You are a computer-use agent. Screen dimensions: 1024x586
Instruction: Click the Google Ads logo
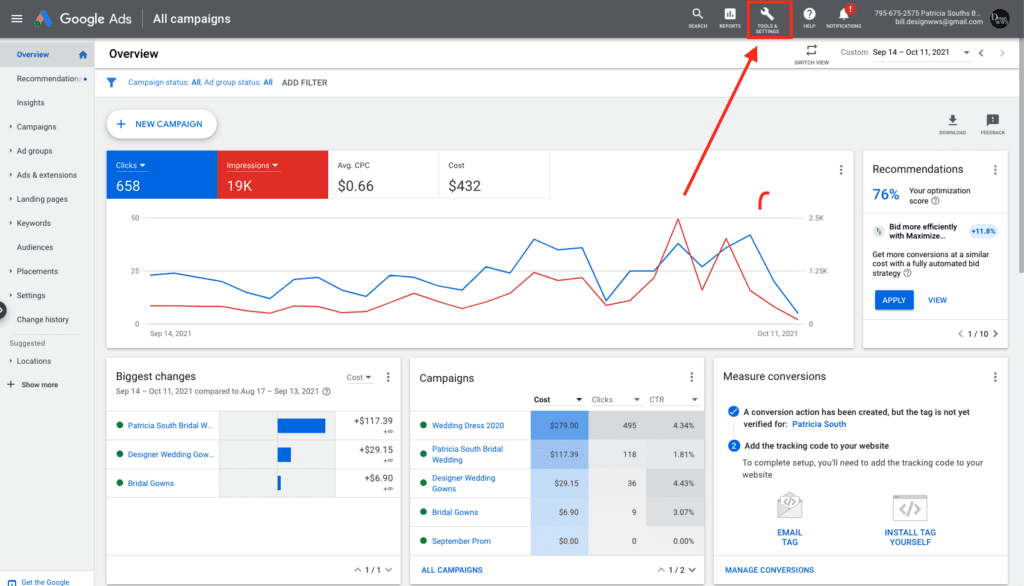83,19
